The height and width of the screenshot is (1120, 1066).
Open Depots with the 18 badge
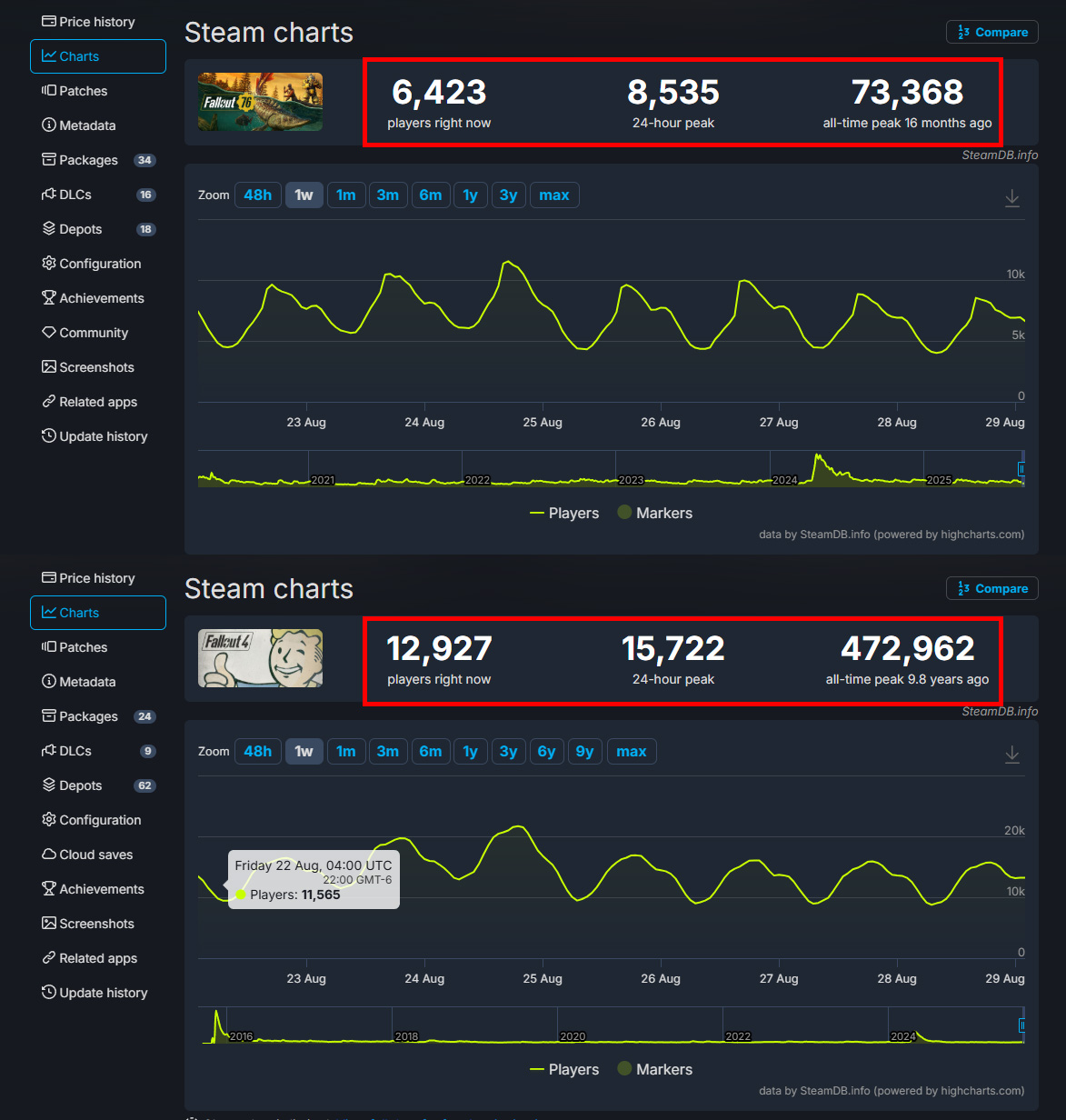[x=98, y=229]
